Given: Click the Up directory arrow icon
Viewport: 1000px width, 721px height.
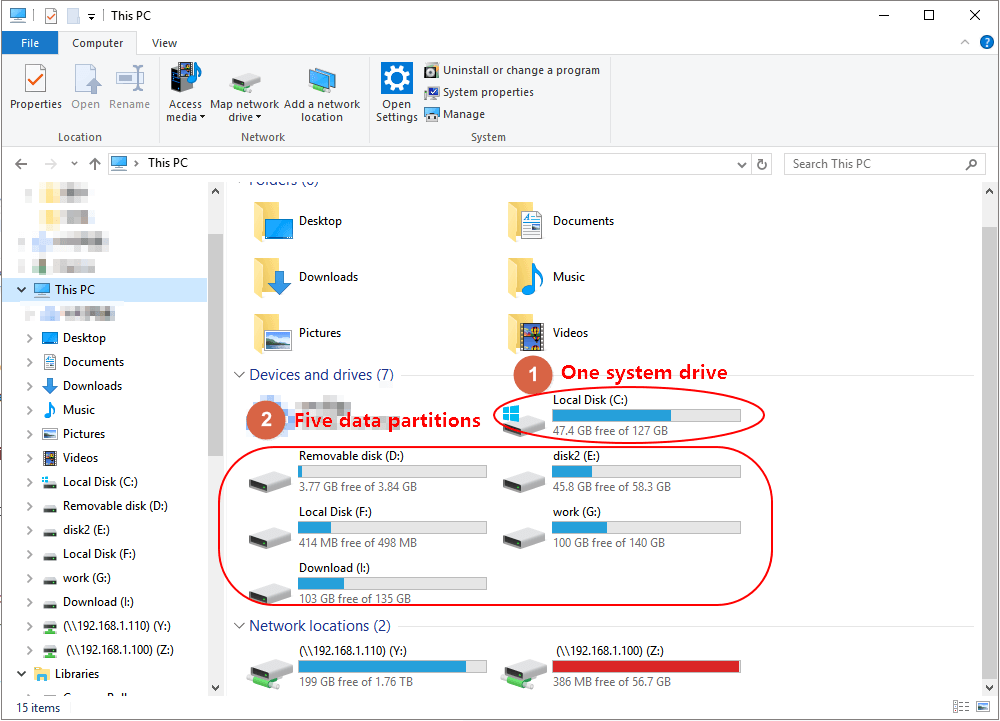Looking at the screenshot, I should tap(95, 164).
